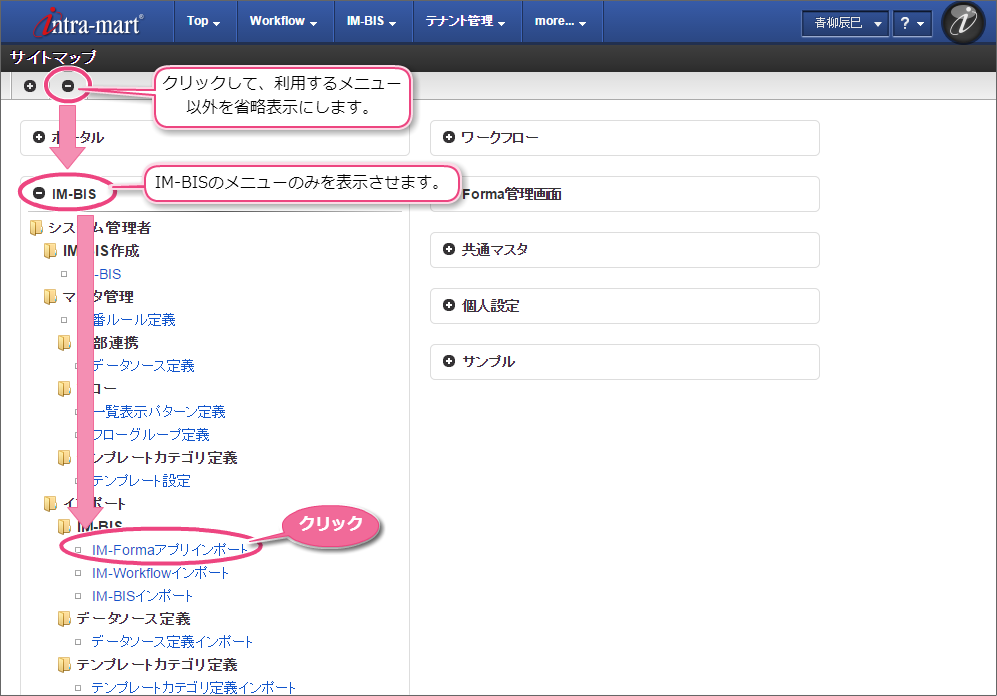Click the サイトマップ page title

tap(53, 57)
